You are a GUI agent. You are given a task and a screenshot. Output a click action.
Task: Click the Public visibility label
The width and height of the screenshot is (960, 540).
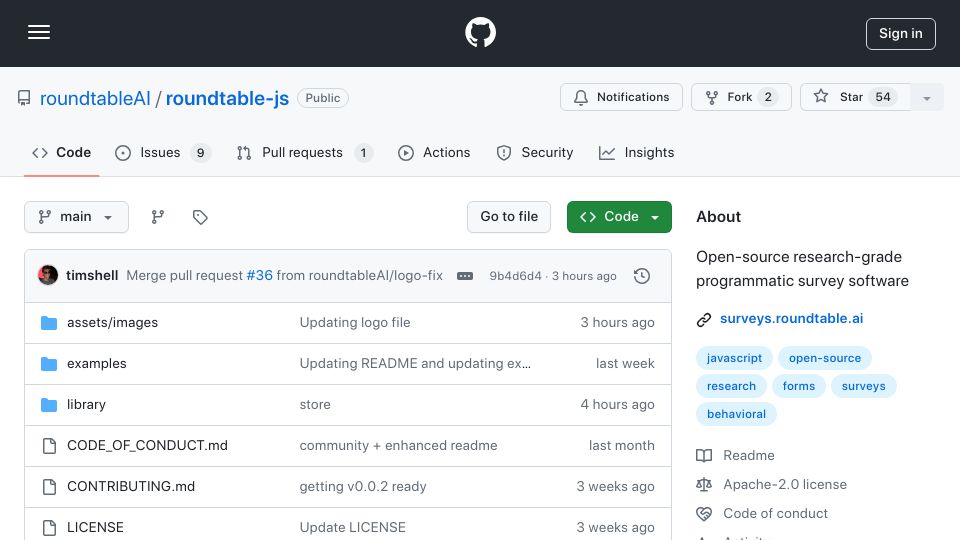pyautogui.click(x=323, y=98)
